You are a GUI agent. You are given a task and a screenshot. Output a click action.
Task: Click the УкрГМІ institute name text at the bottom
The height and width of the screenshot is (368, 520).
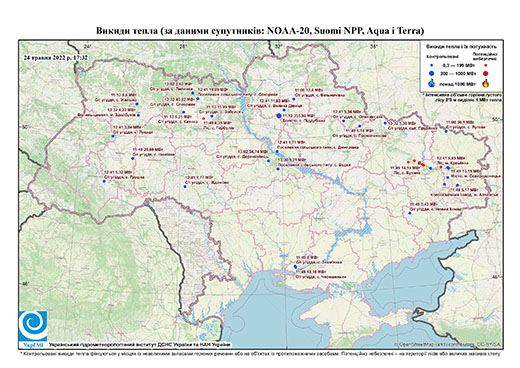140,344
